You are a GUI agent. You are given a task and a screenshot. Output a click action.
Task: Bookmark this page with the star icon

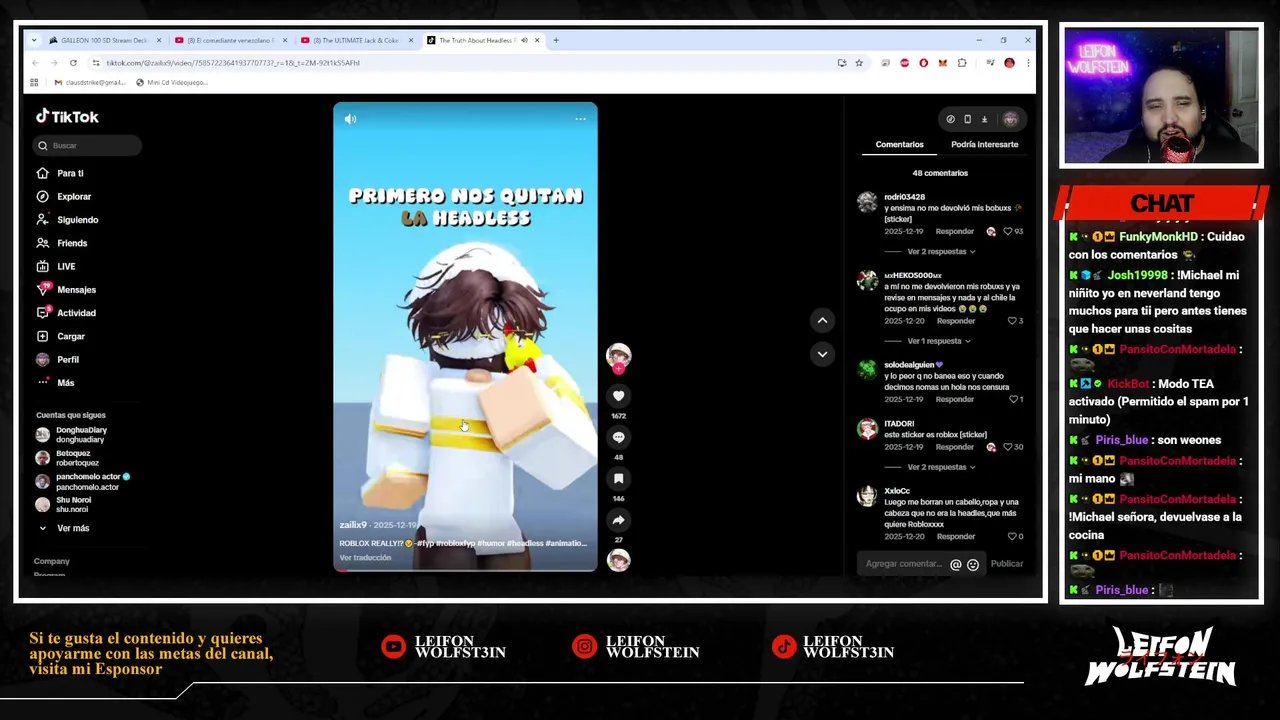click(x=858, y=63)
